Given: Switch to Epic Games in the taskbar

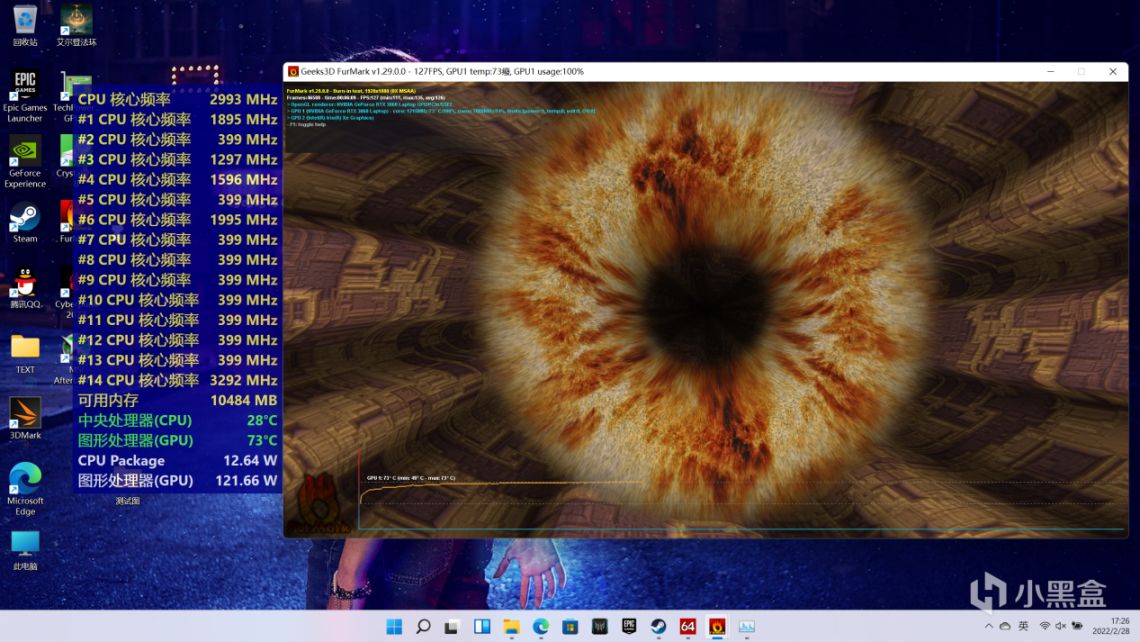Looking at the screenshot, I should [x=629, y=627].
